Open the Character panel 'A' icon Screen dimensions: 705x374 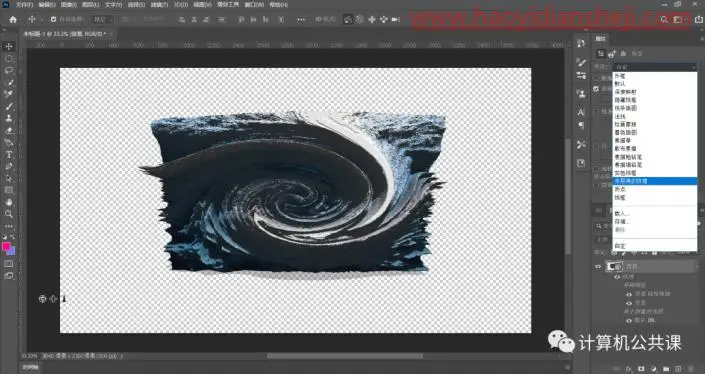click(581, 112)
